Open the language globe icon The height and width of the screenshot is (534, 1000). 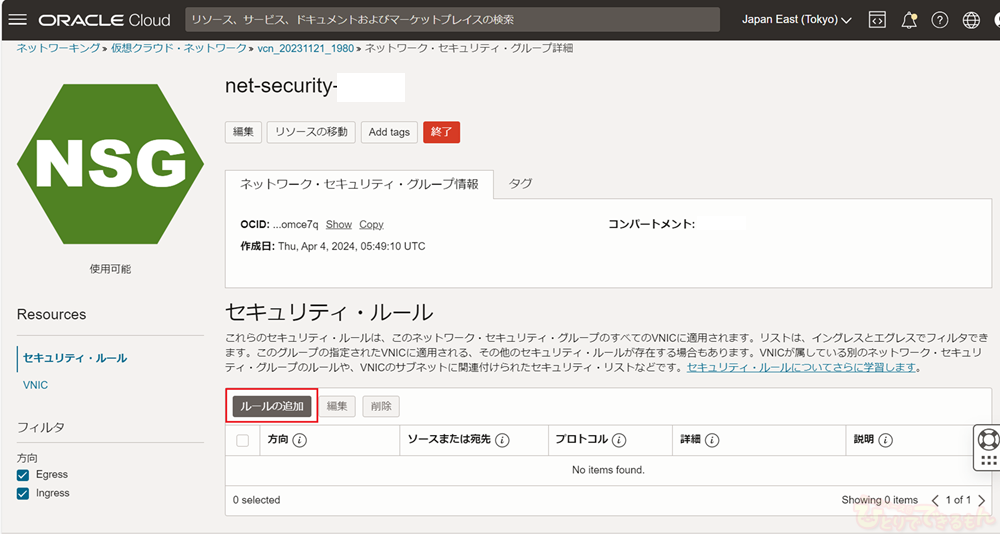click(x=971, y=20)
